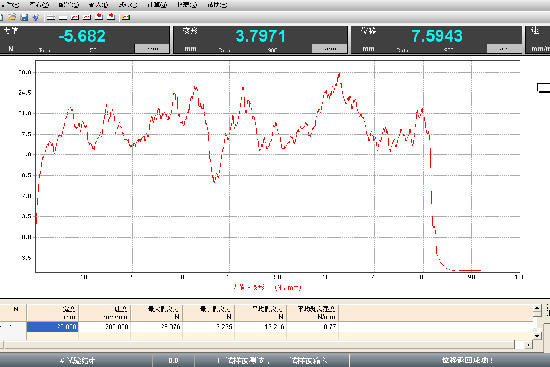Click the table's vertical scrollbar up arrow
The image size is (550, 367).
click(537, 308)
